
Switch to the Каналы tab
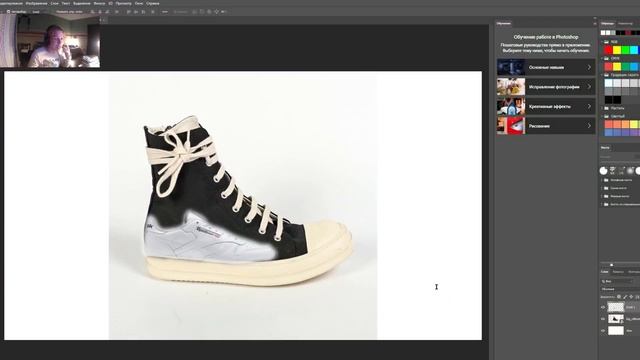click(618, 272)
